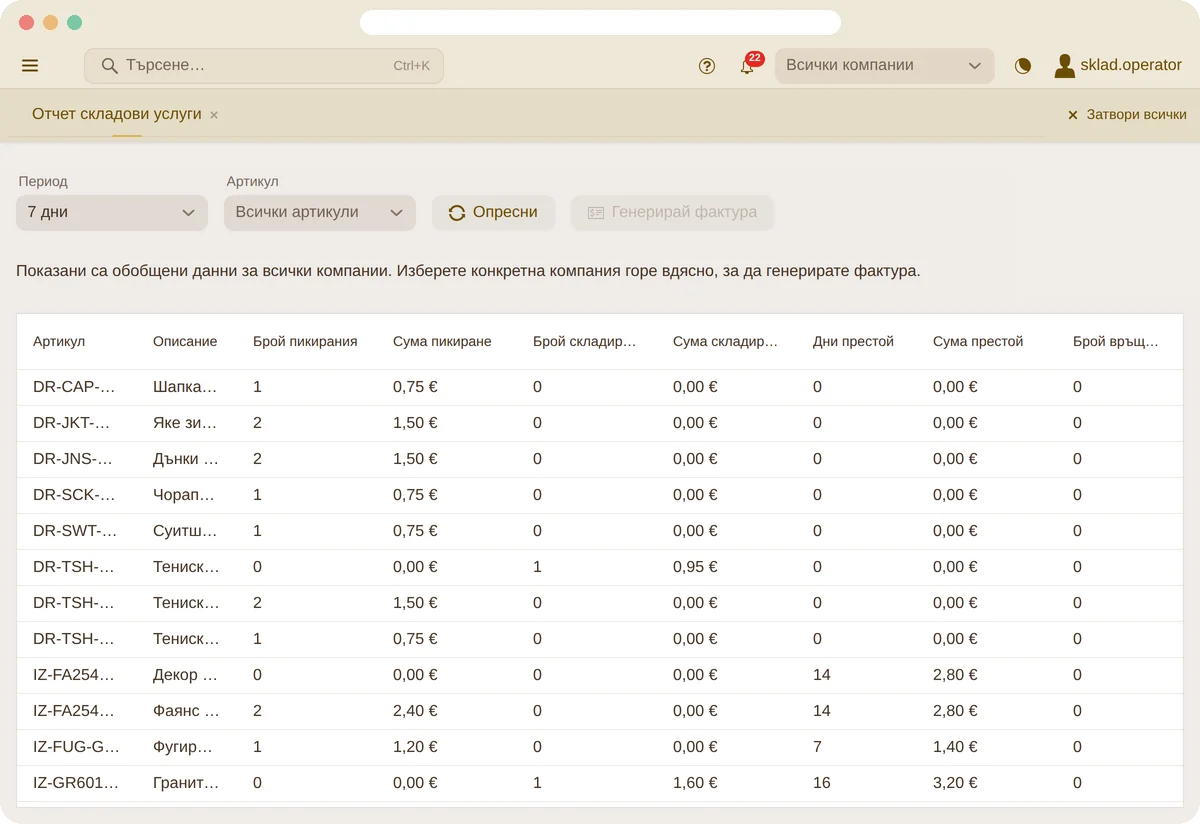Screen dimensions: 1200x824
Task: Click the Декор description cell
Action: (x=187, y=675)
